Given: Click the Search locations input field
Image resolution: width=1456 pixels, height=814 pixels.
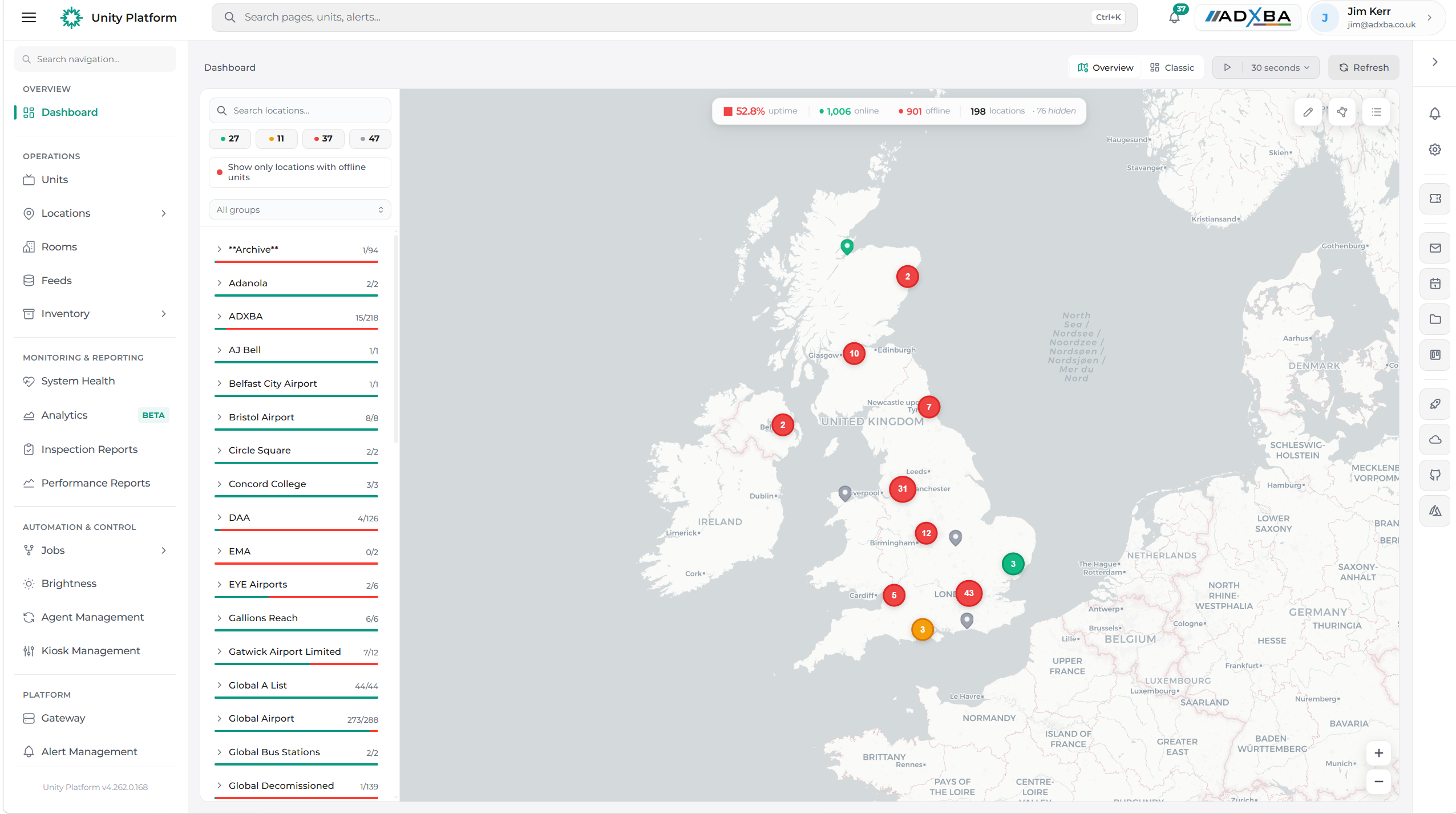Looking at the screenshot, I should click(x=300, y=111).
